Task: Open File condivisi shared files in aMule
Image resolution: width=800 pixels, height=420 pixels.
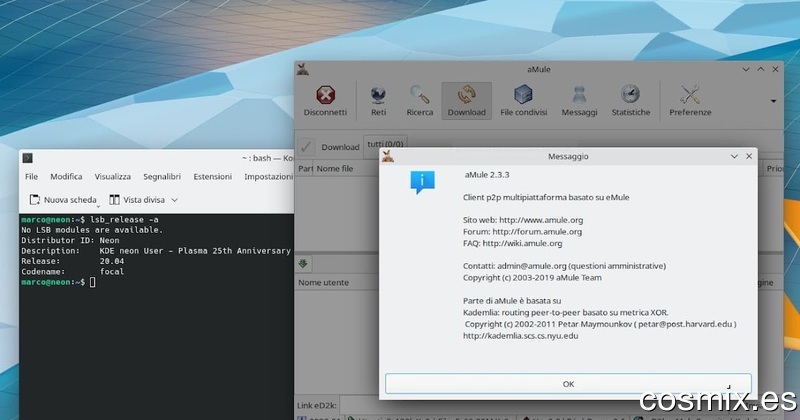Action: 523,101
